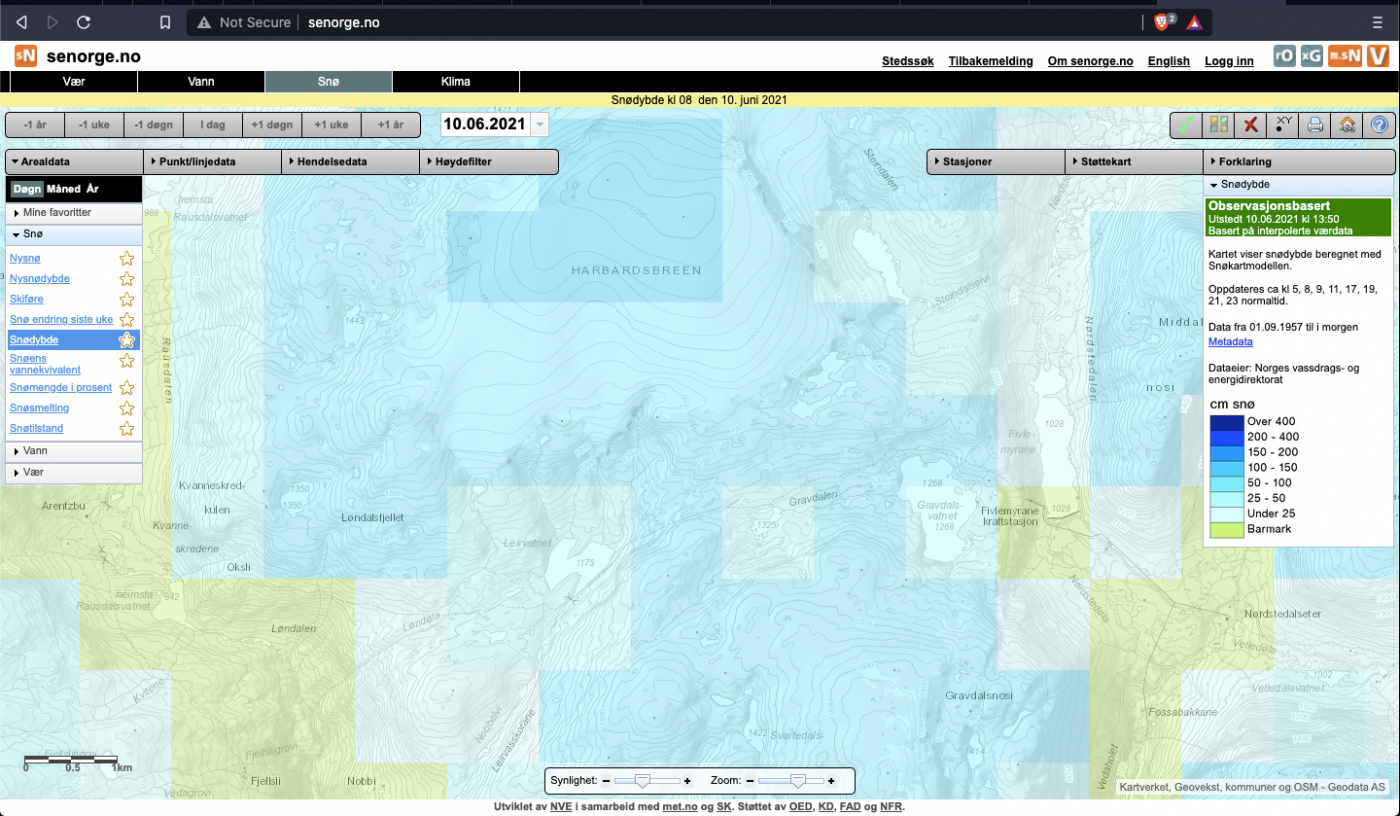1400x816 pixels.
Task: Switch to the Klima tab
Action: click(455, 81)
